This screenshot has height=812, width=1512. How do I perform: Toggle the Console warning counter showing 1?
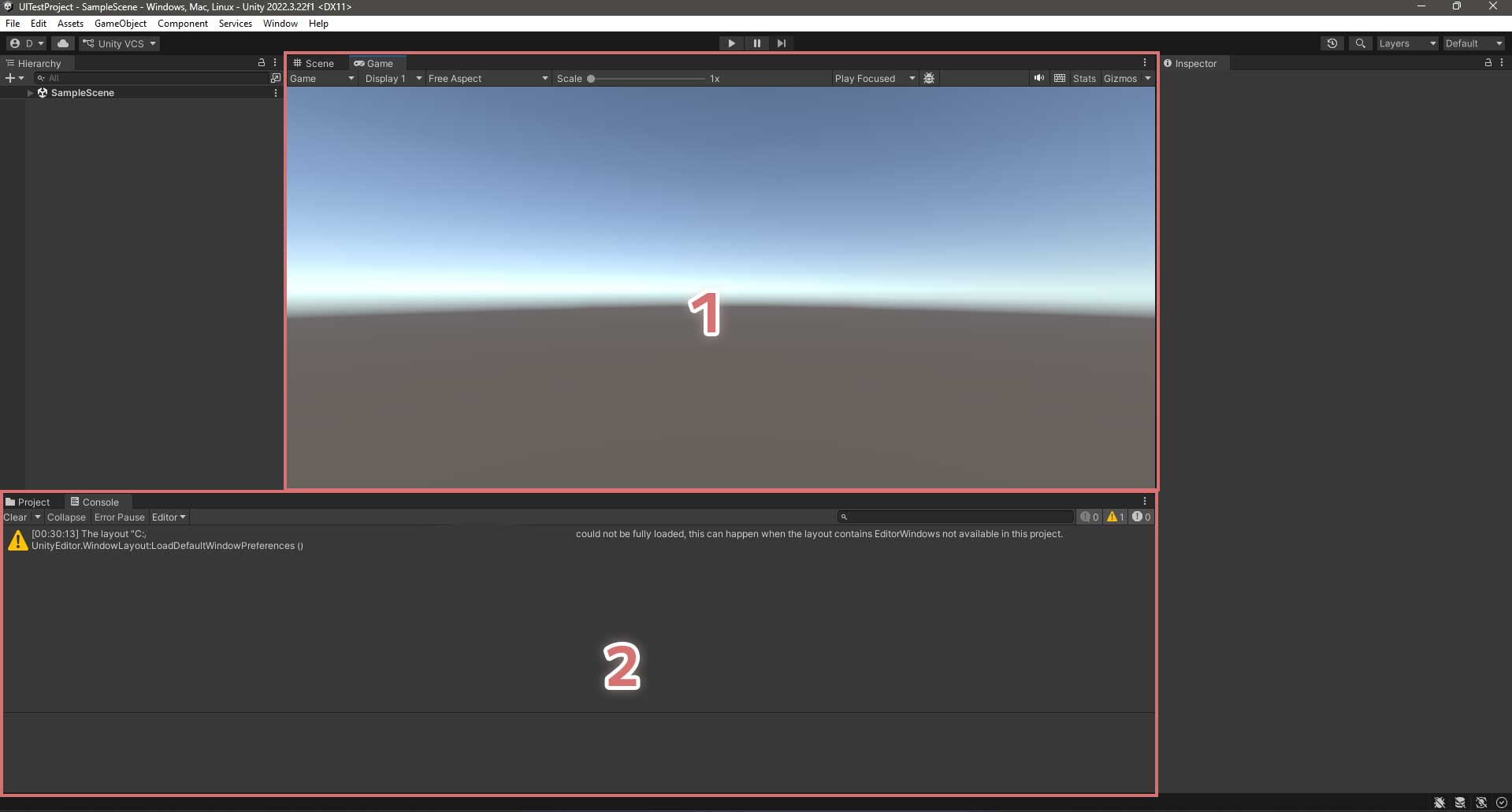click(x=1115, y=517)
